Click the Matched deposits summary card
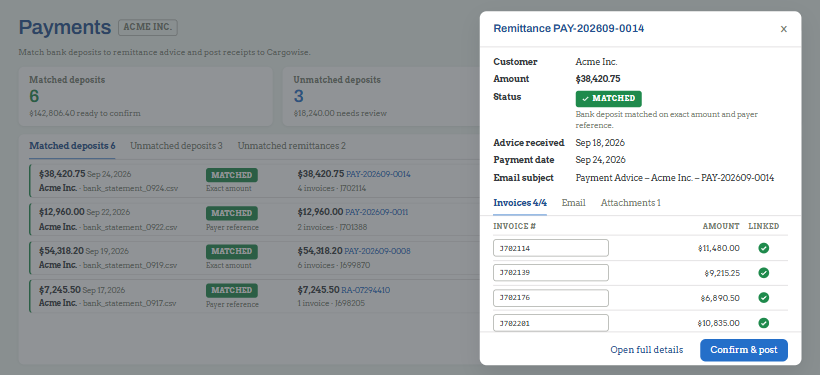The image size is (820, 375). 145,96
